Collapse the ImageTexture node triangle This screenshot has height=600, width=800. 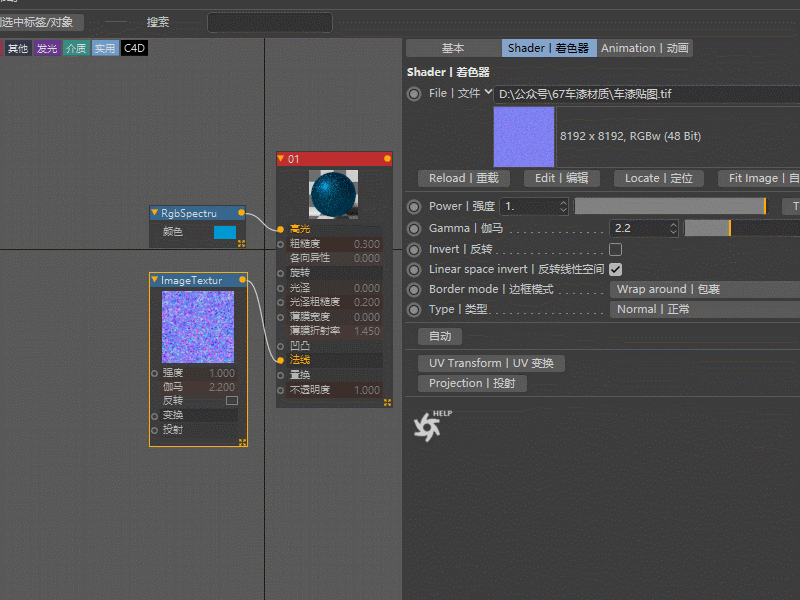[x=155, y=280]
